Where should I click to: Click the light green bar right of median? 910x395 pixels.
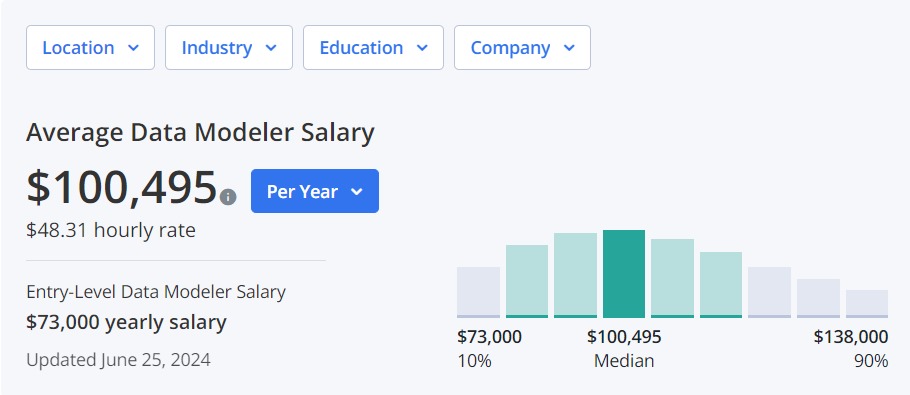673,278
